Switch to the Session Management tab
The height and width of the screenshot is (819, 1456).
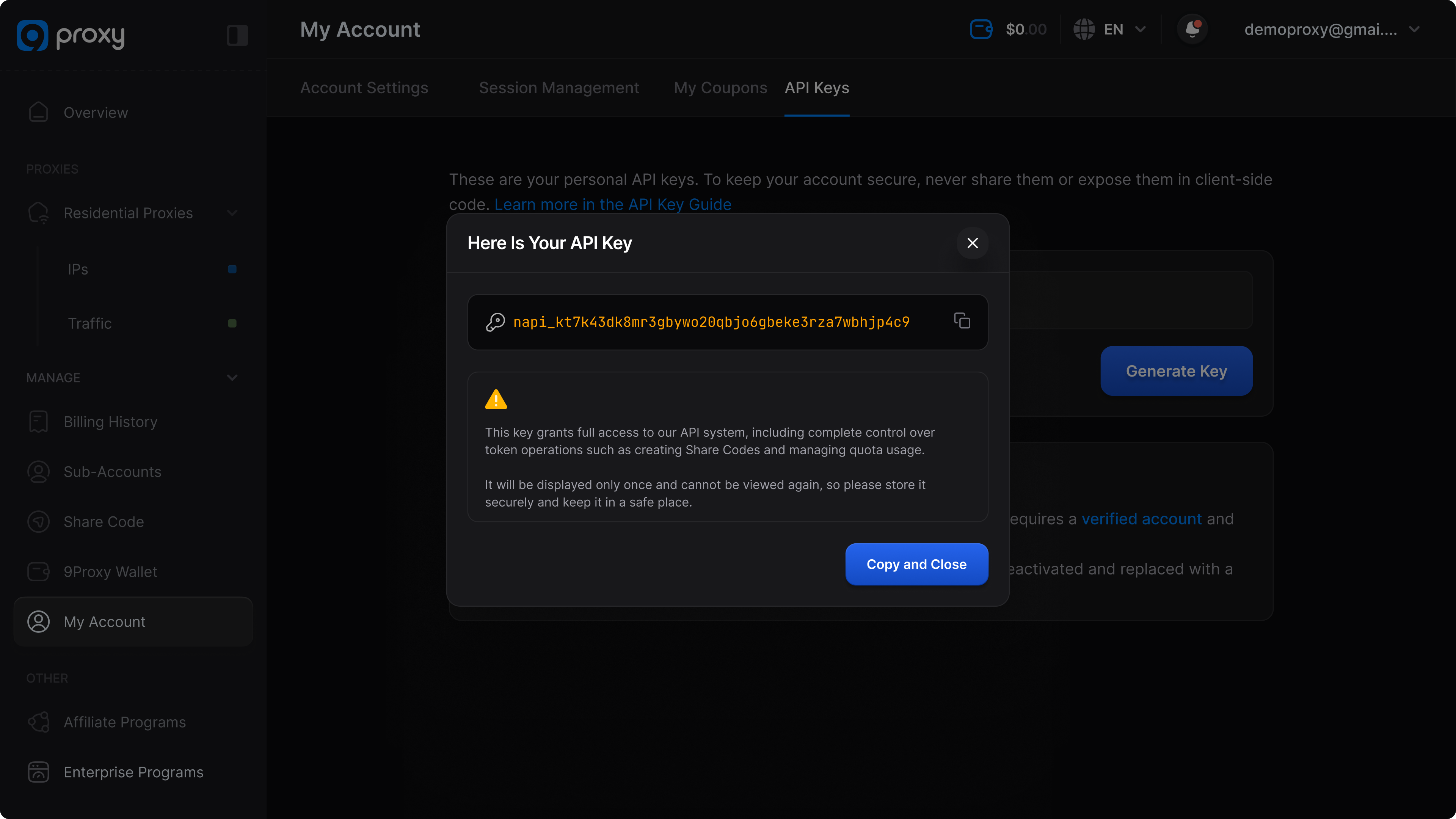tap(559, 88)
